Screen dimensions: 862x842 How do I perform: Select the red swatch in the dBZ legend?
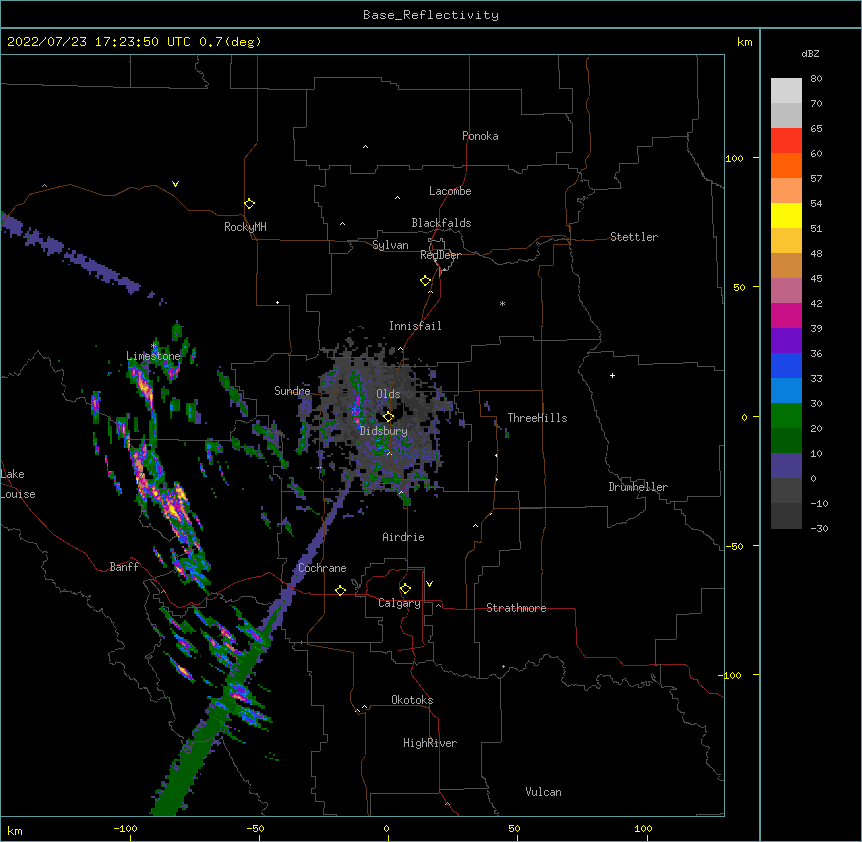click(x=786, y=140)
